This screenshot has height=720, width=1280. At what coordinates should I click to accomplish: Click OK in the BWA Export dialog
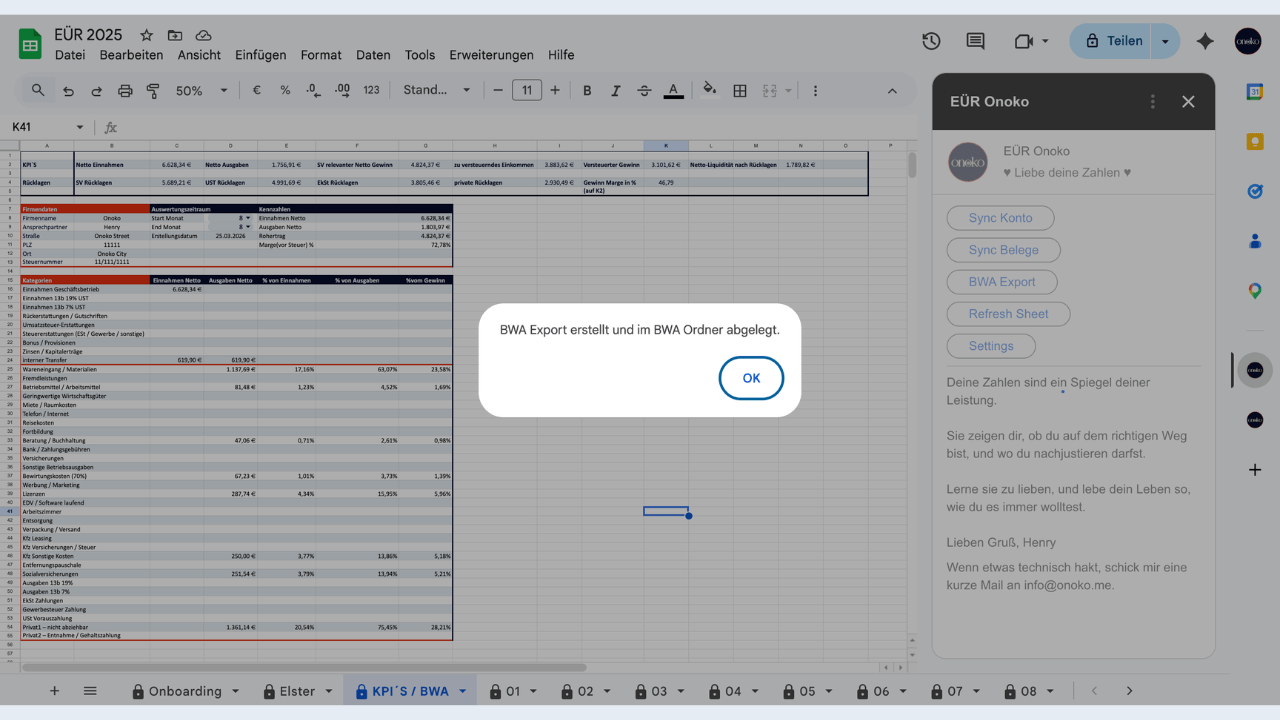(751, 378)
